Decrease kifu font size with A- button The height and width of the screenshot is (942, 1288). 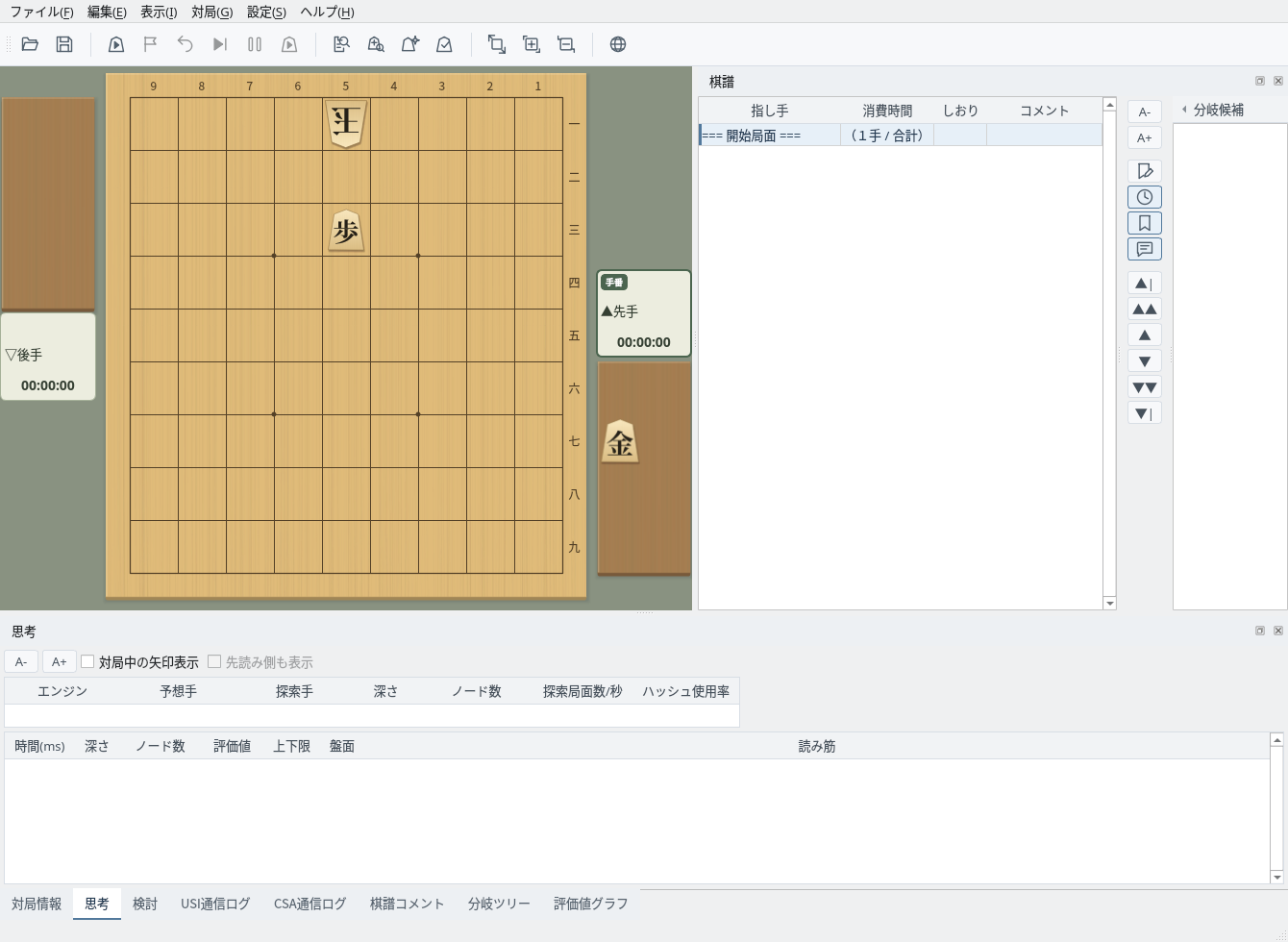pyautogui.click(x=1145, y=112)
